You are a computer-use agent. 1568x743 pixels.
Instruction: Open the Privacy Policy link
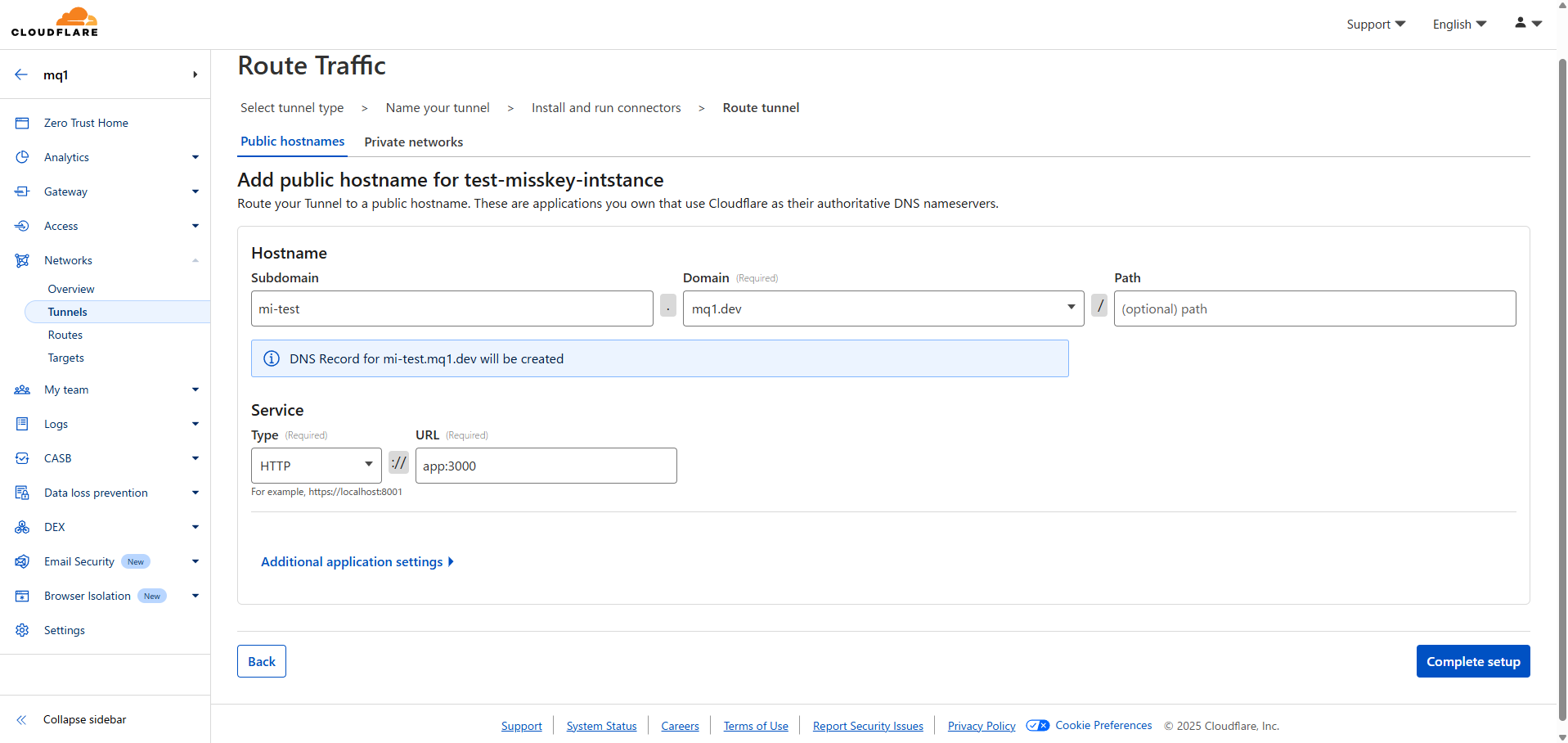[982, 726]
